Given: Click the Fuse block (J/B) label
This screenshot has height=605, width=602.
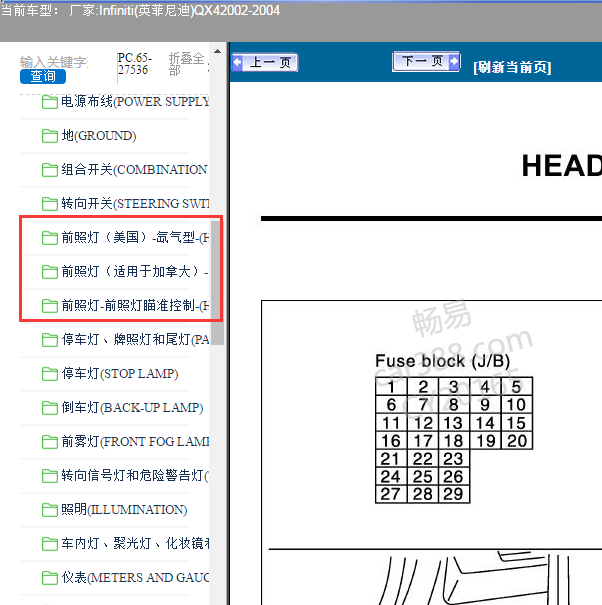Looking at the screenshot, I should coord(443,362).
